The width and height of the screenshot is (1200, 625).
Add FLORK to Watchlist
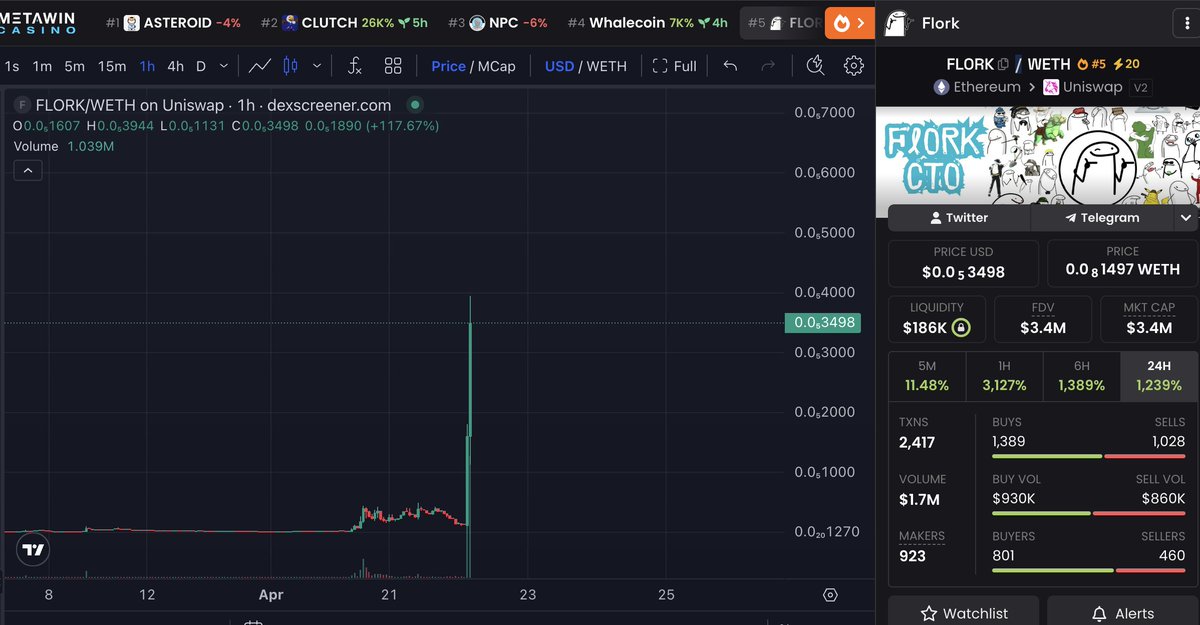click(964, 612)
